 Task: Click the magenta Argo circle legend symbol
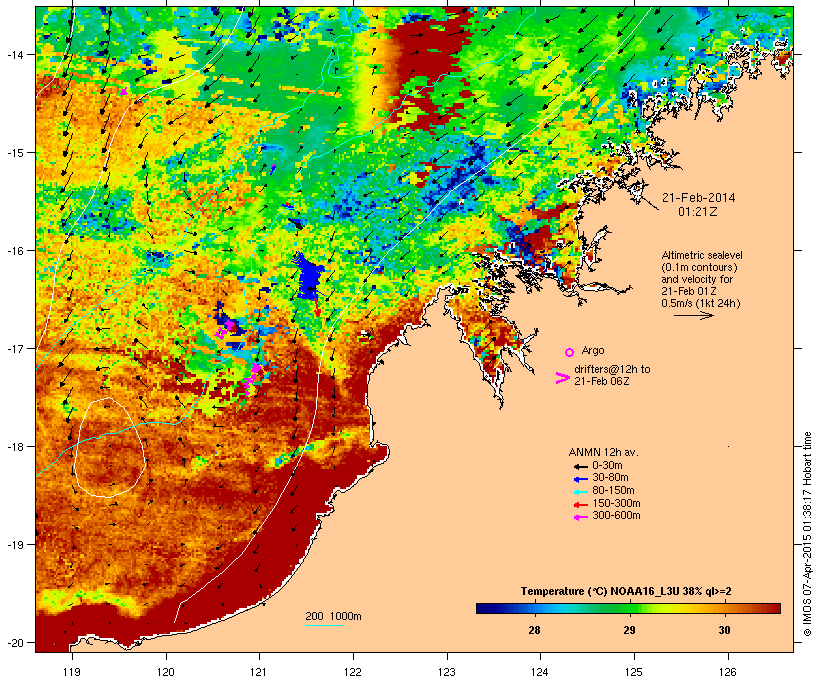point(570,353)
